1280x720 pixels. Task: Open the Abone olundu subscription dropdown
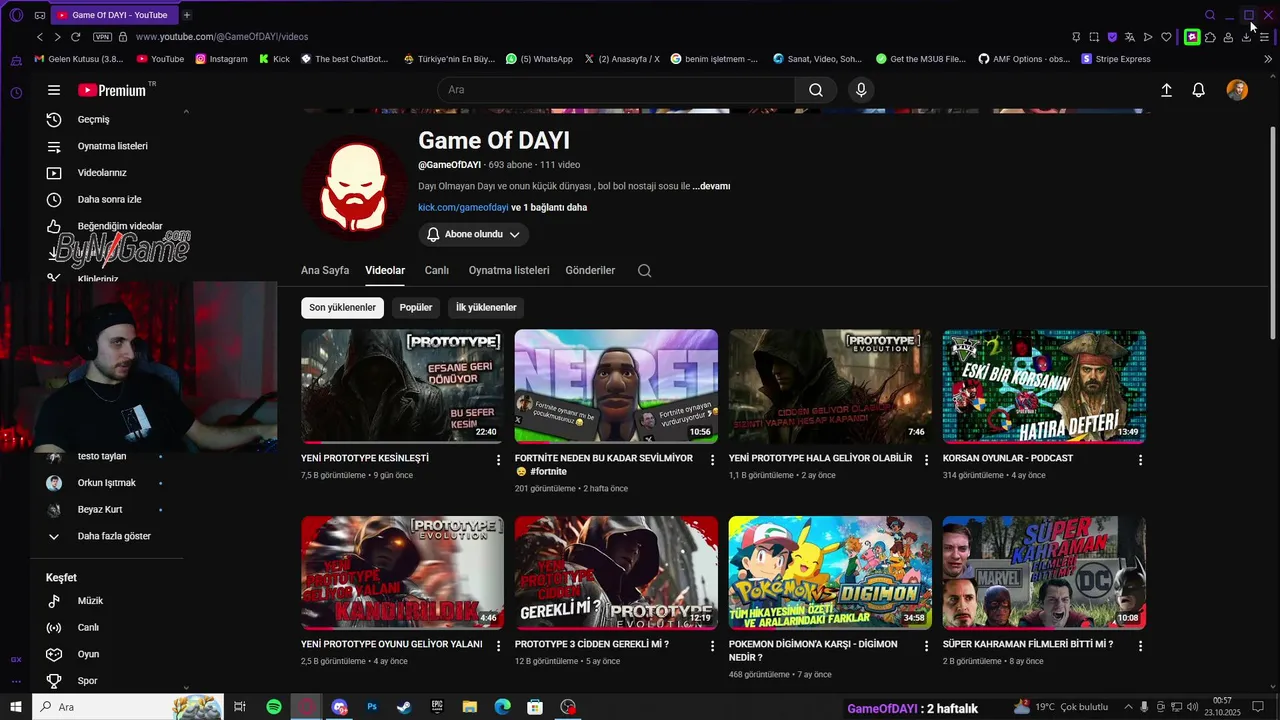[474, 234]
